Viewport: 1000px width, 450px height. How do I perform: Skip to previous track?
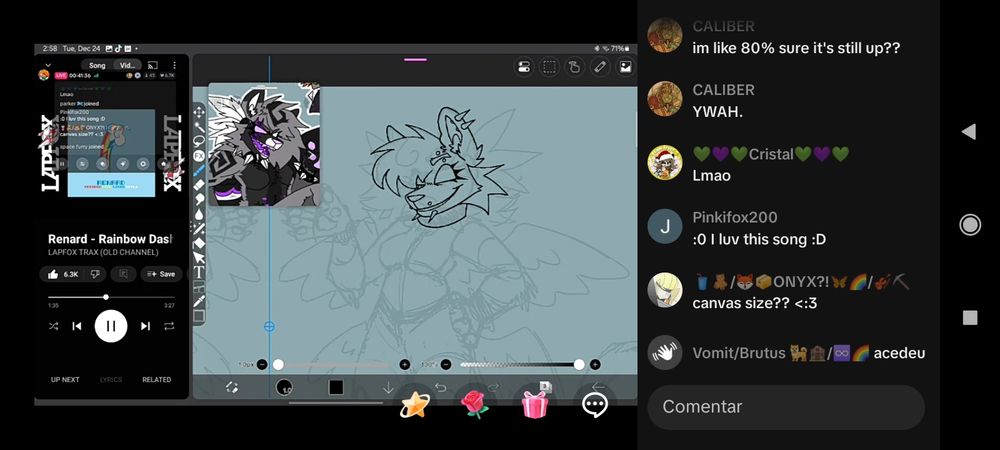tap(77, 326)
